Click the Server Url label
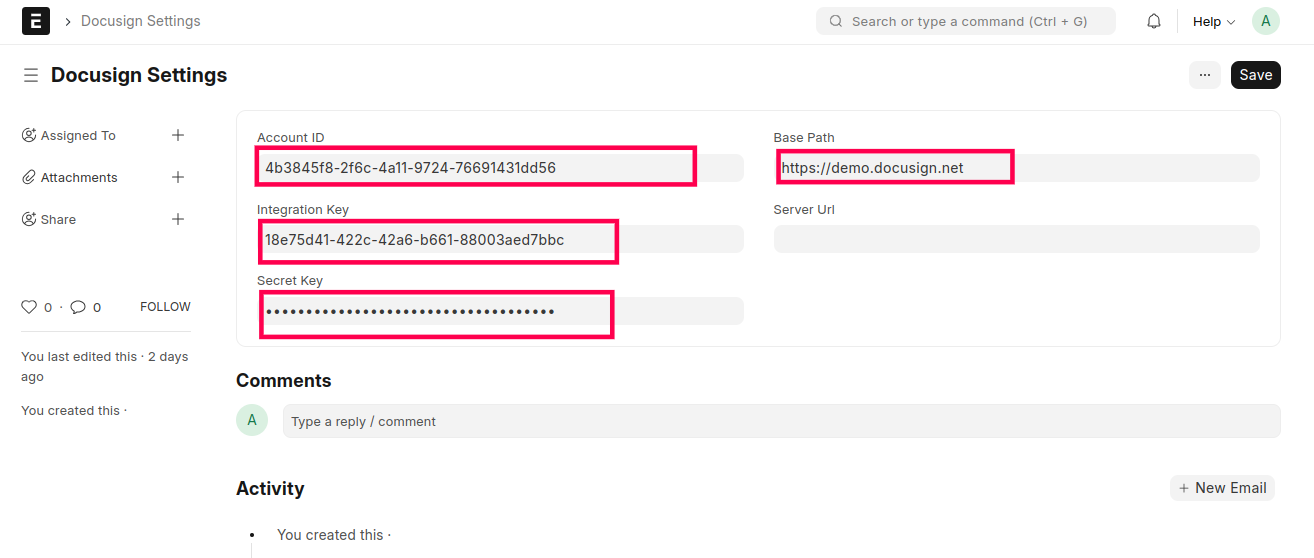The width and height of the screenshot is (1314, 558). pos(804,210)
